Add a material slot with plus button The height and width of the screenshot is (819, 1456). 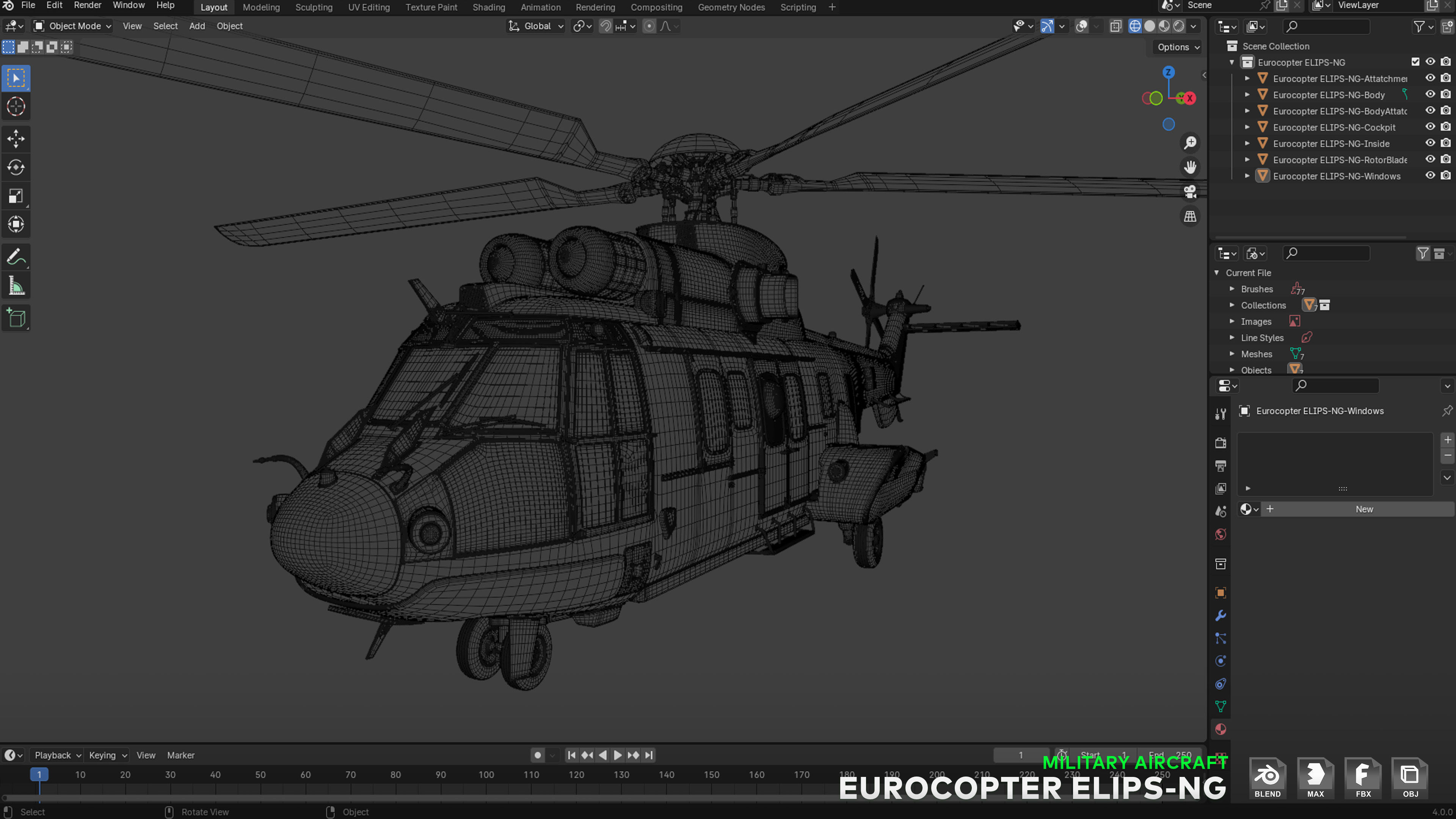(1448, 440)
